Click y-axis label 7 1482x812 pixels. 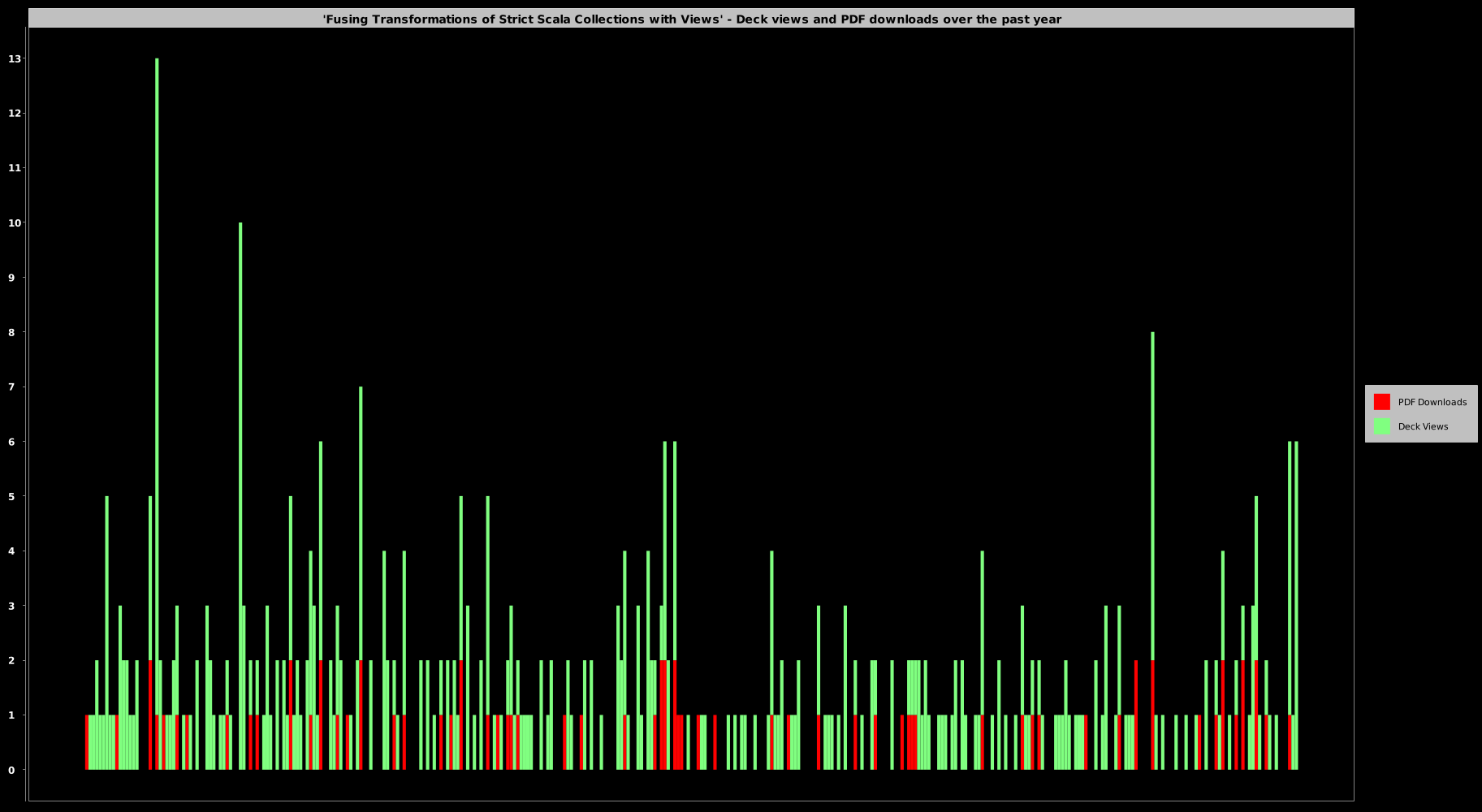point(11,387)
